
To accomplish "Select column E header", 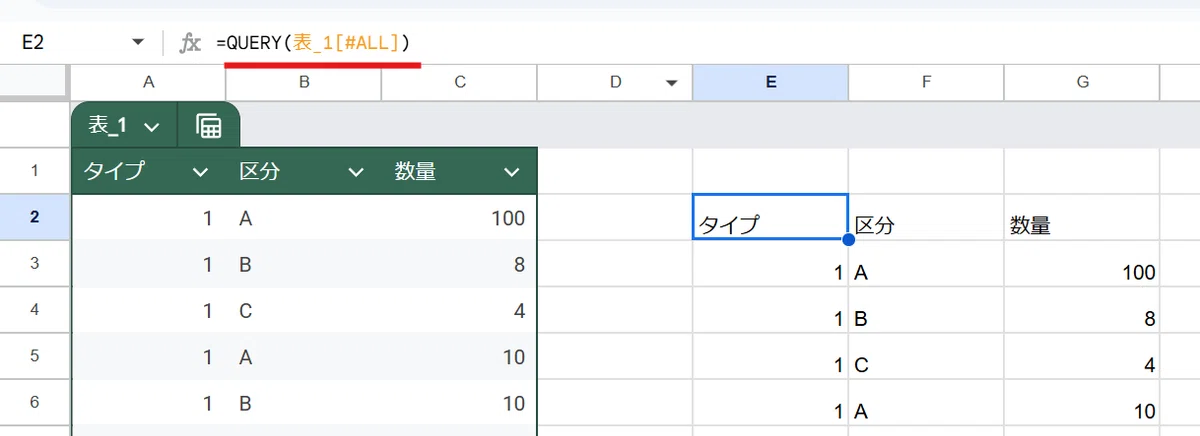I will [770, 83].
